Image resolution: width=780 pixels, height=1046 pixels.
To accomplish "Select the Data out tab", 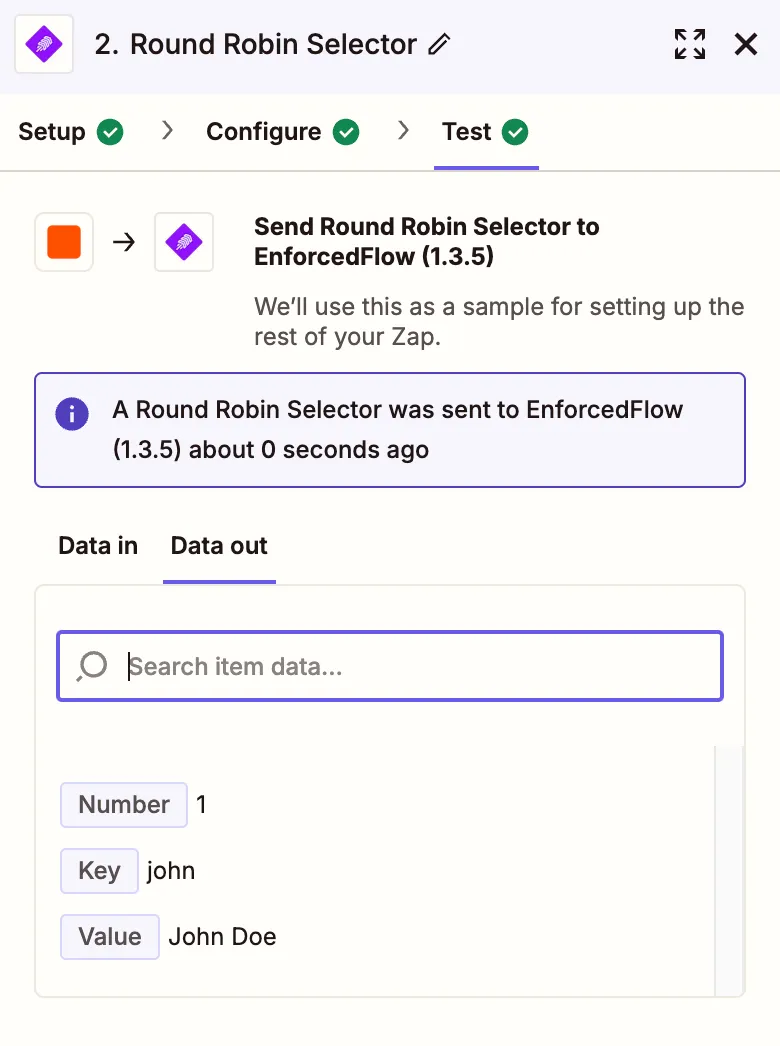I will pos(219,546).
